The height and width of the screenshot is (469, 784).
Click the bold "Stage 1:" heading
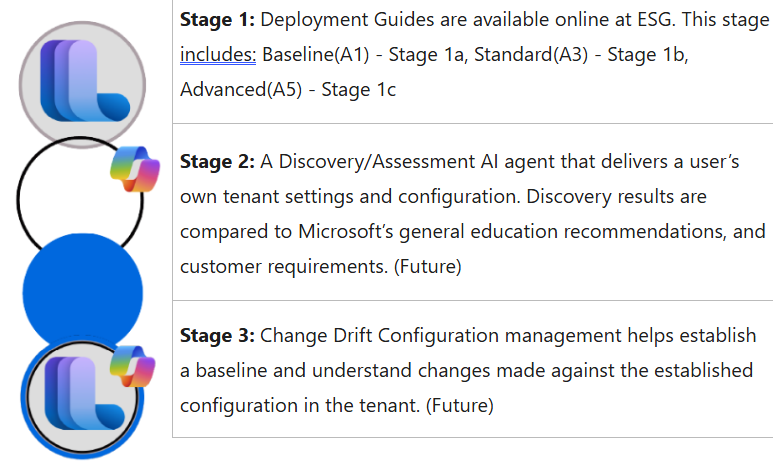tap(213, 20)
